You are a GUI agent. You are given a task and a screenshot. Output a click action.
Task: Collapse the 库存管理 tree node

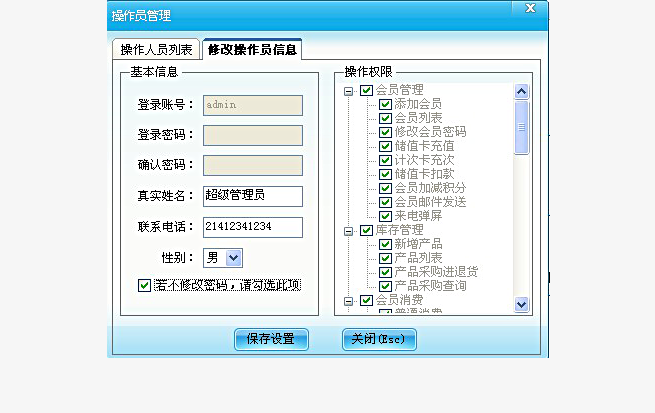click(348, 231)
